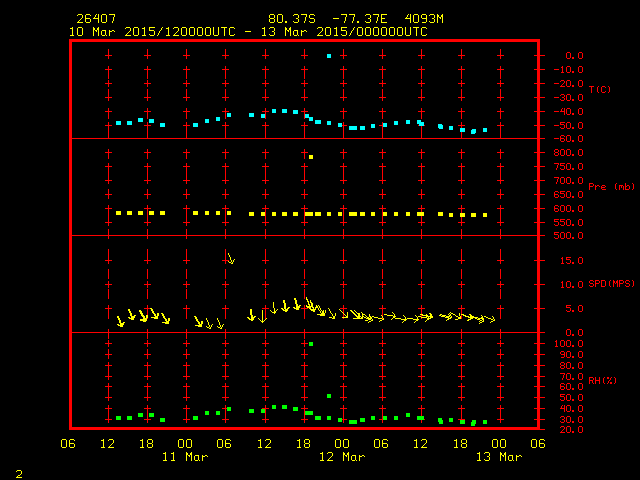Click the 11 Mar date label

pyautogui.click(x=185, y=457)
